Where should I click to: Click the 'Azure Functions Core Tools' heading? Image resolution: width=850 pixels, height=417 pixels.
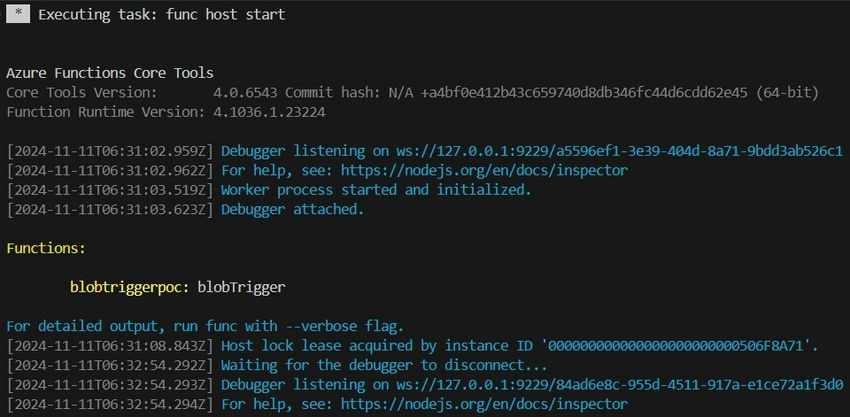(110, 73)
